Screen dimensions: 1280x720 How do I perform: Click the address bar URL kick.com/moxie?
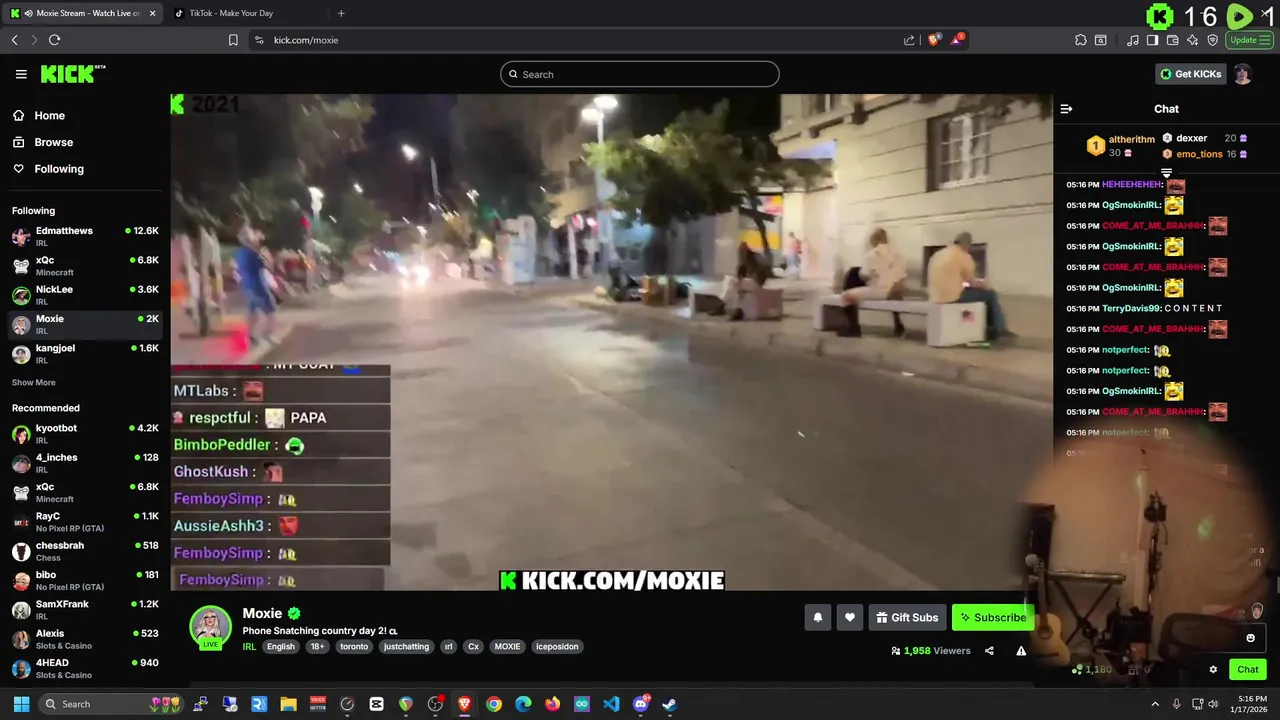306,40
